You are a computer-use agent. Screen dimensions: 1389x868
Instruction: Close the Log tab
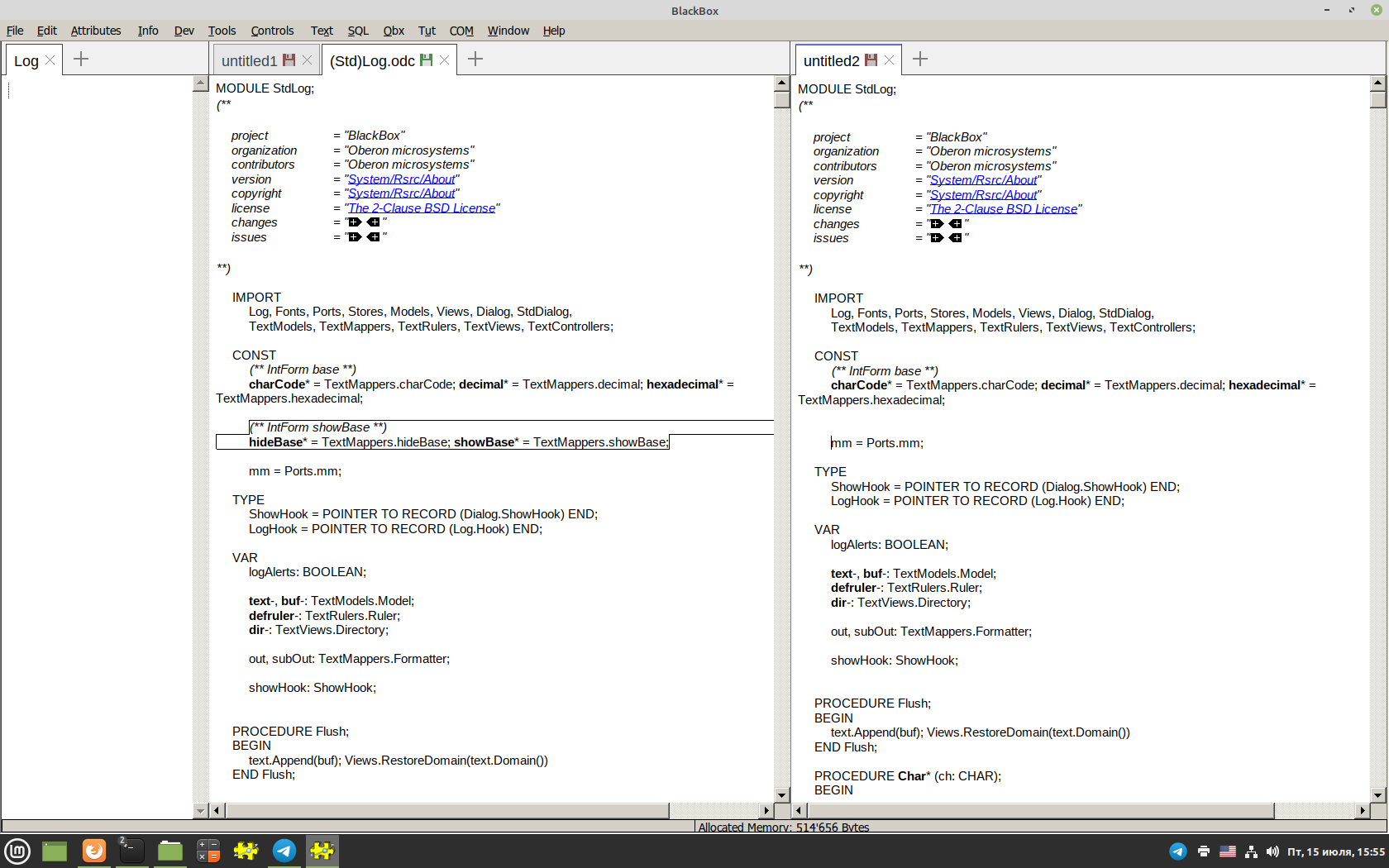[x=50, y=60]
